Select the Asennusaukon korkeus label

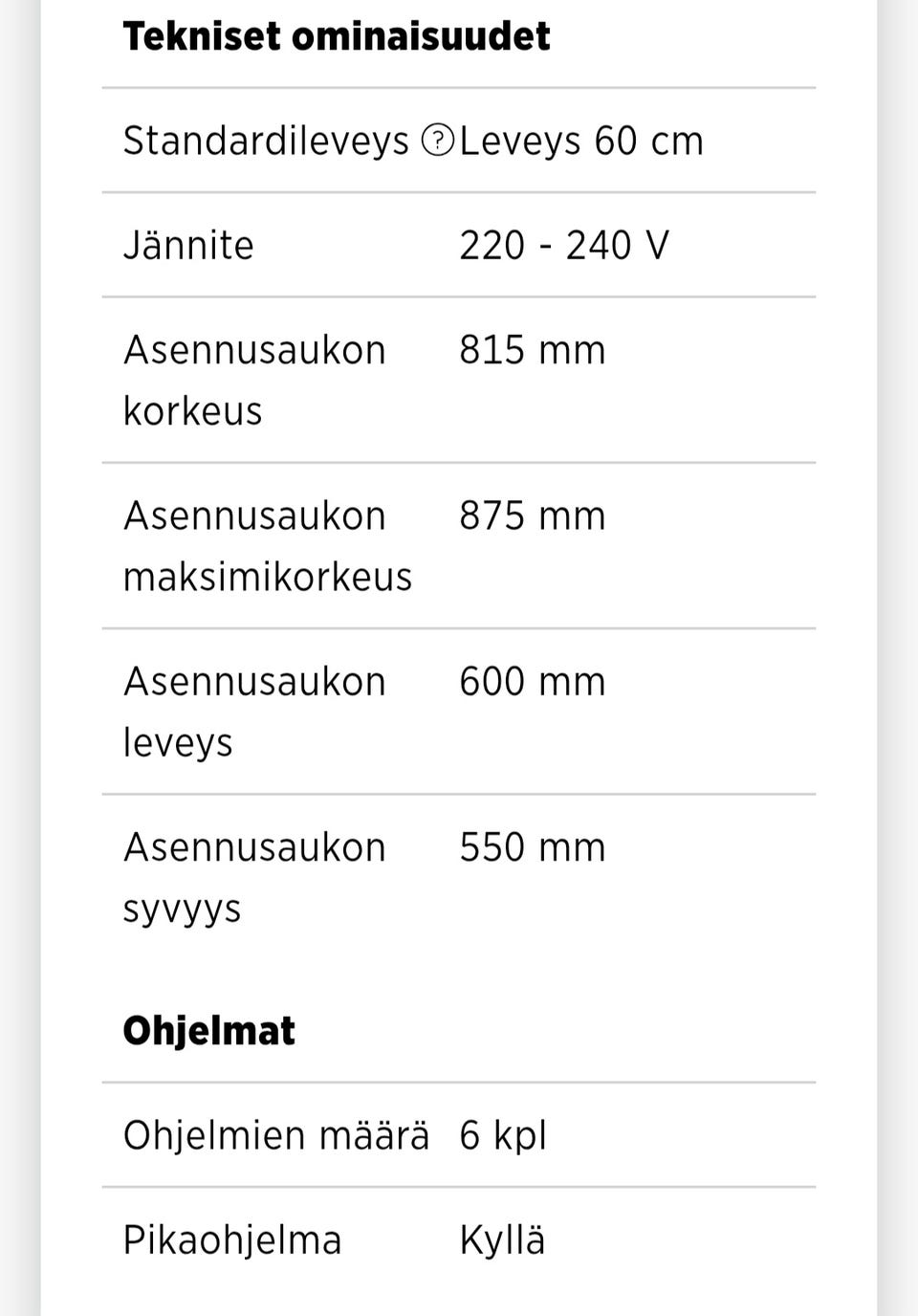(254, 381)
